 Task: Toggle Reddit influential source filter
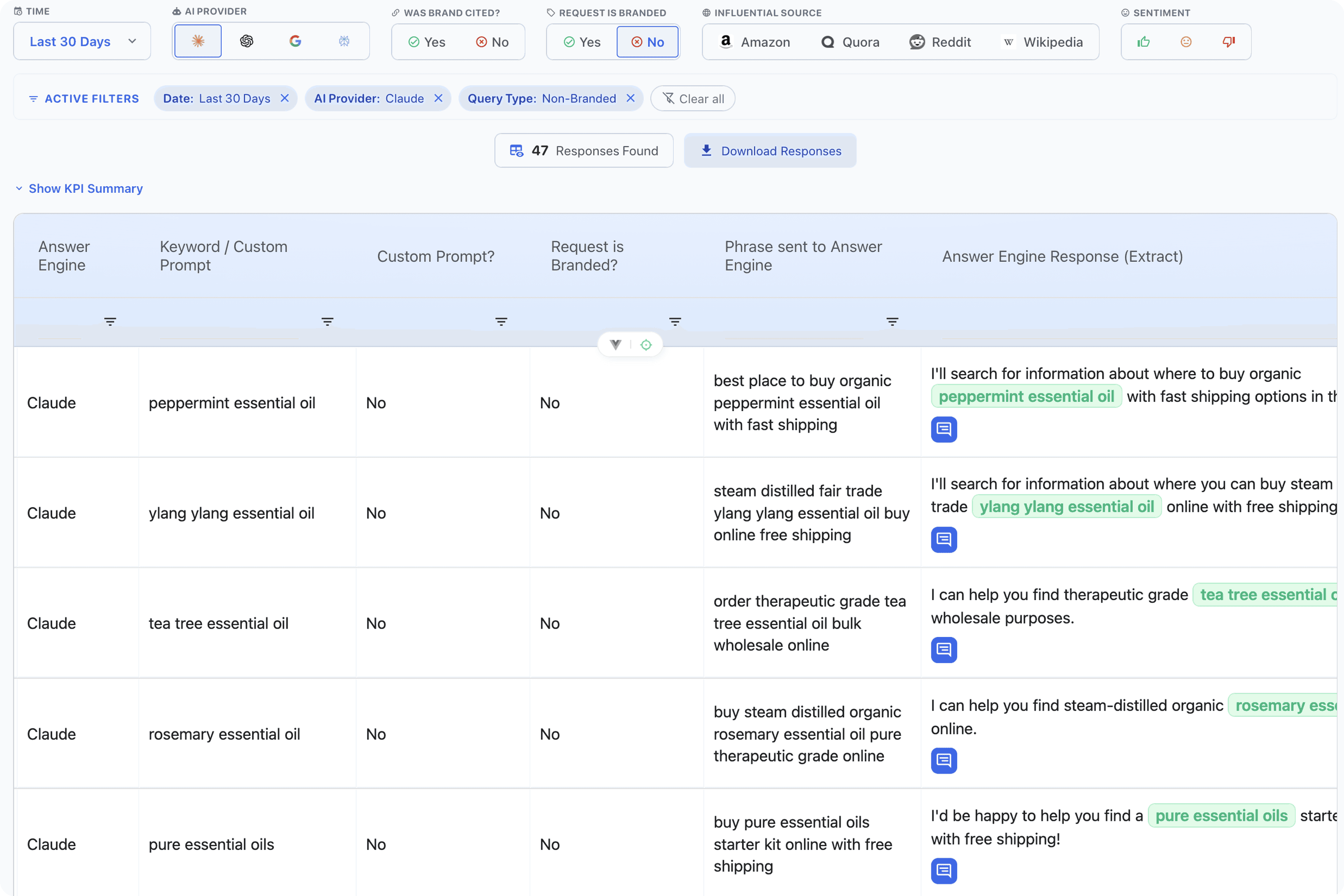pos(939,42)
